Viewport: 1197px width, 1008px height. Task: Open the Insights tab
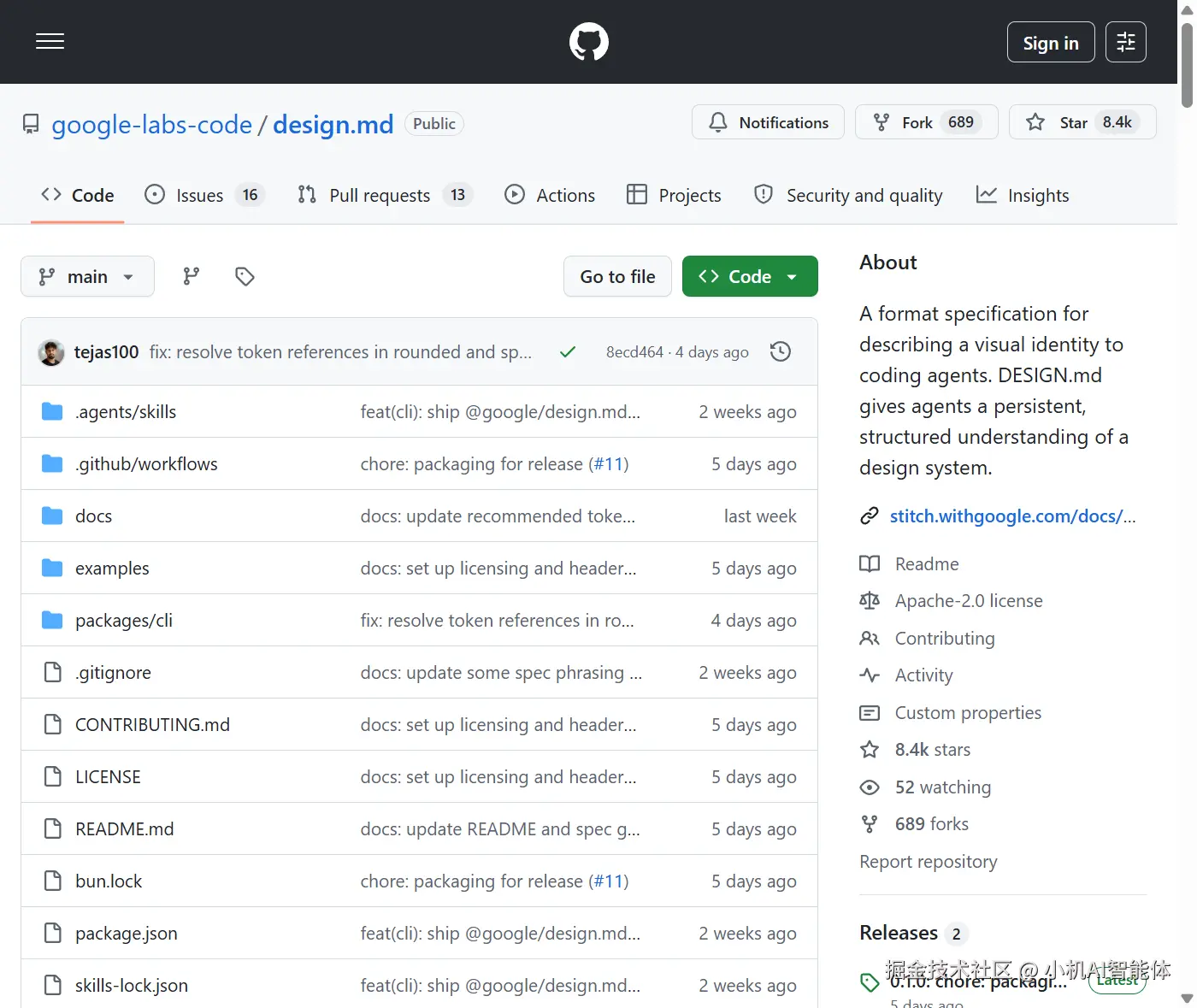(1023, 195)
